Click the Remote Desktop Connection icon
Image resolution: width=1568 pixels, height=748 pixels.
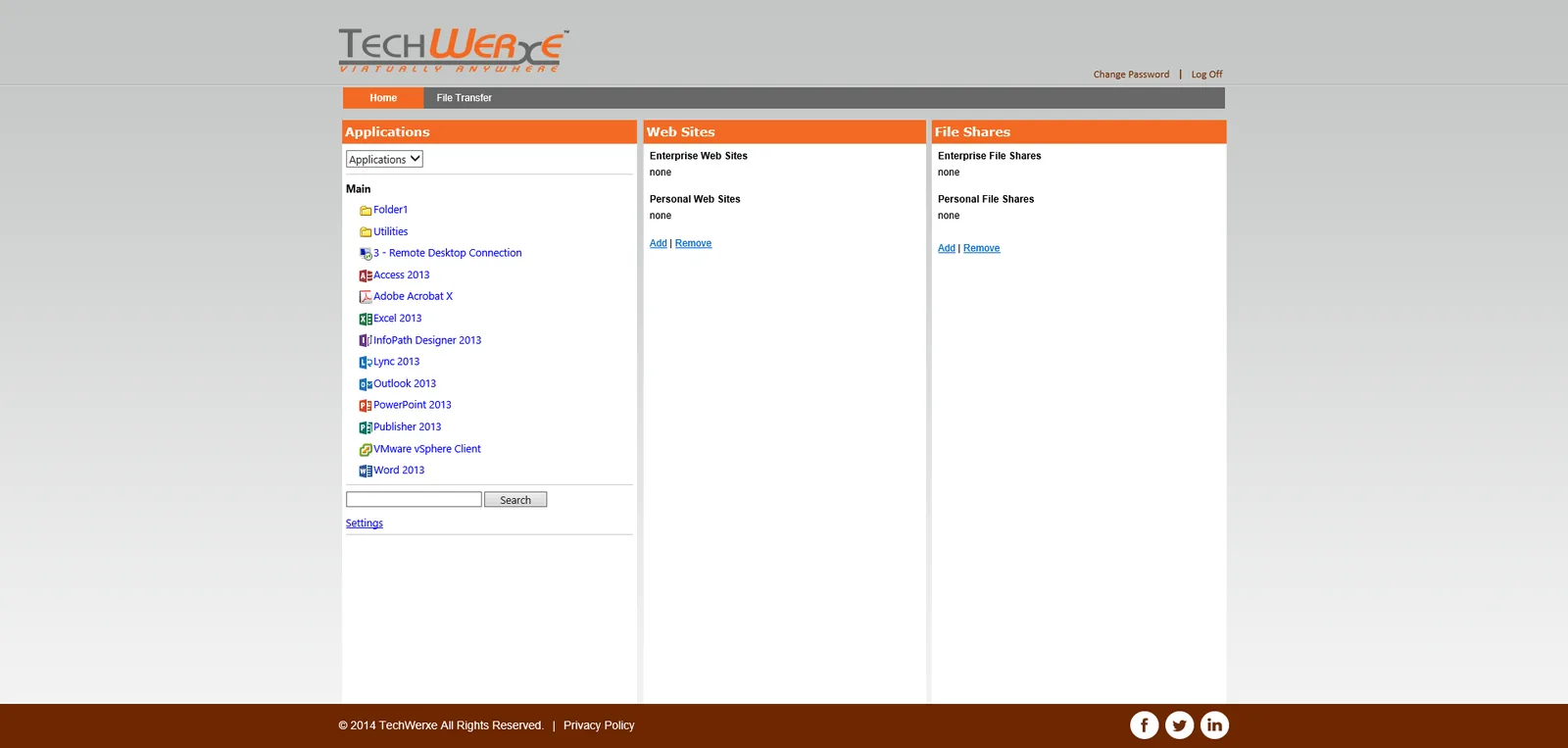pos(366,254)
